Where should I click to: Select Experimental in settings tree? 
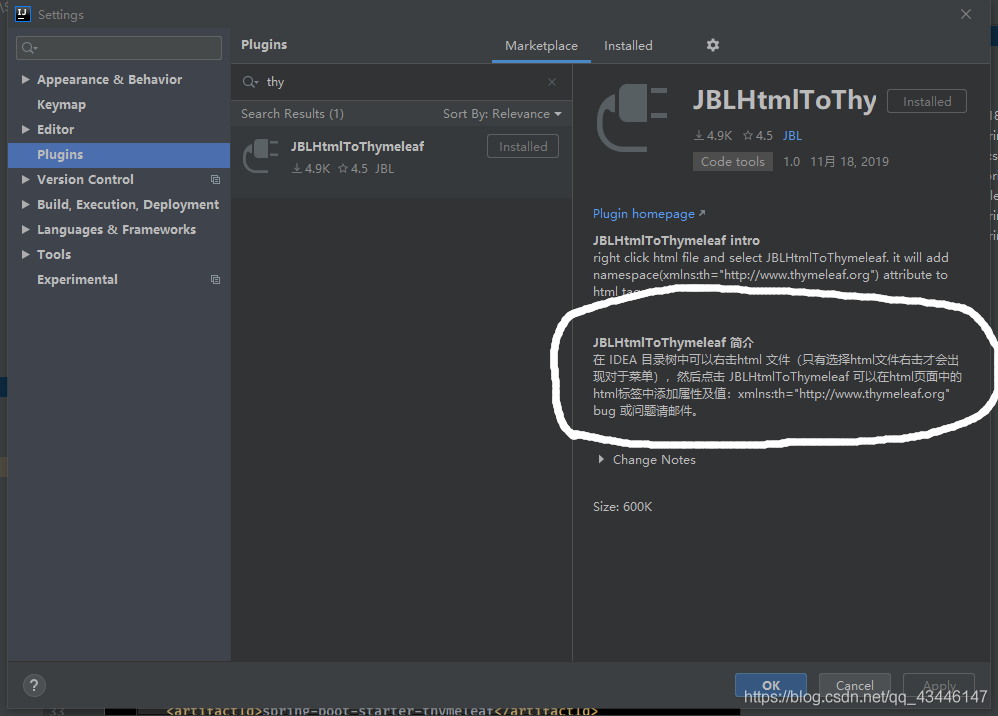click(x=77, y=279)
